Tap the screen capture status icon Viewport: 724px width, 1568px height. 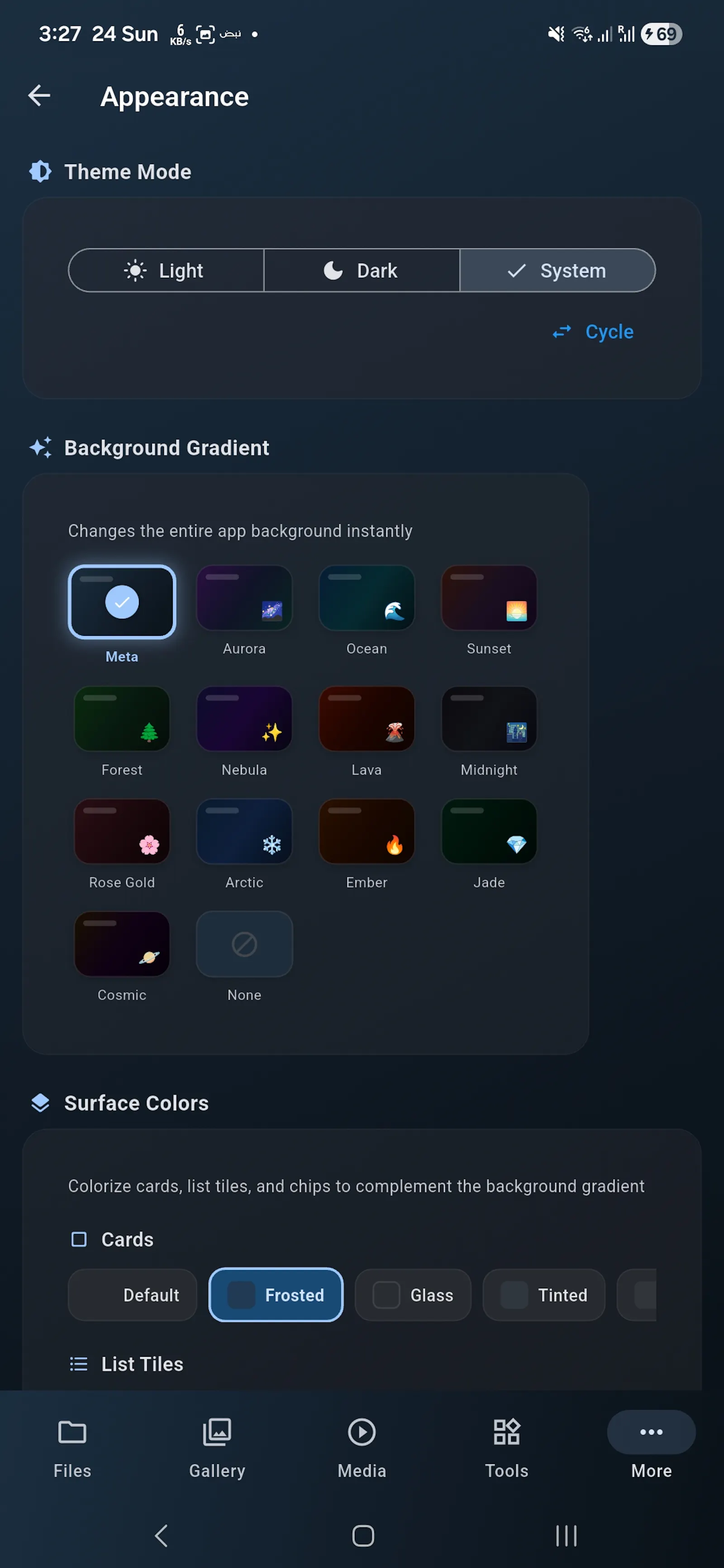[206, 34]
